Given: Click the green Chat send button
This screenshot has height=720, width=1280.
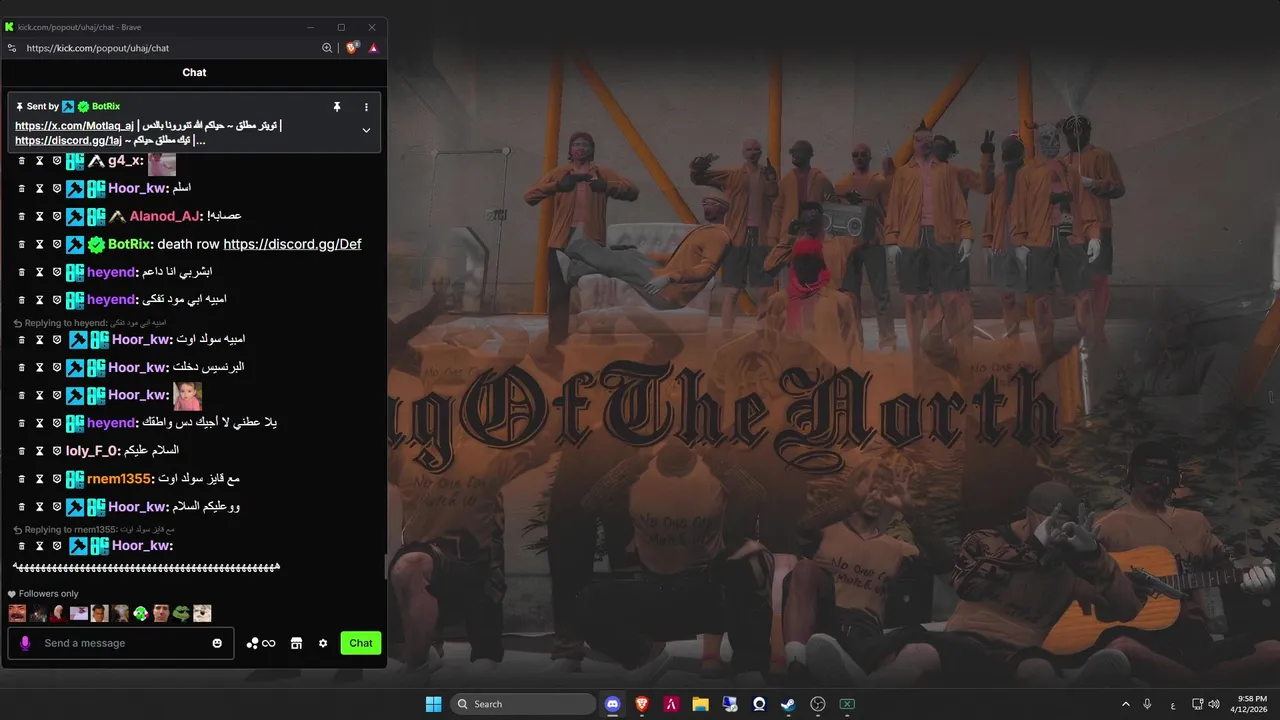Looking at the screenshot, I should 361,643.
